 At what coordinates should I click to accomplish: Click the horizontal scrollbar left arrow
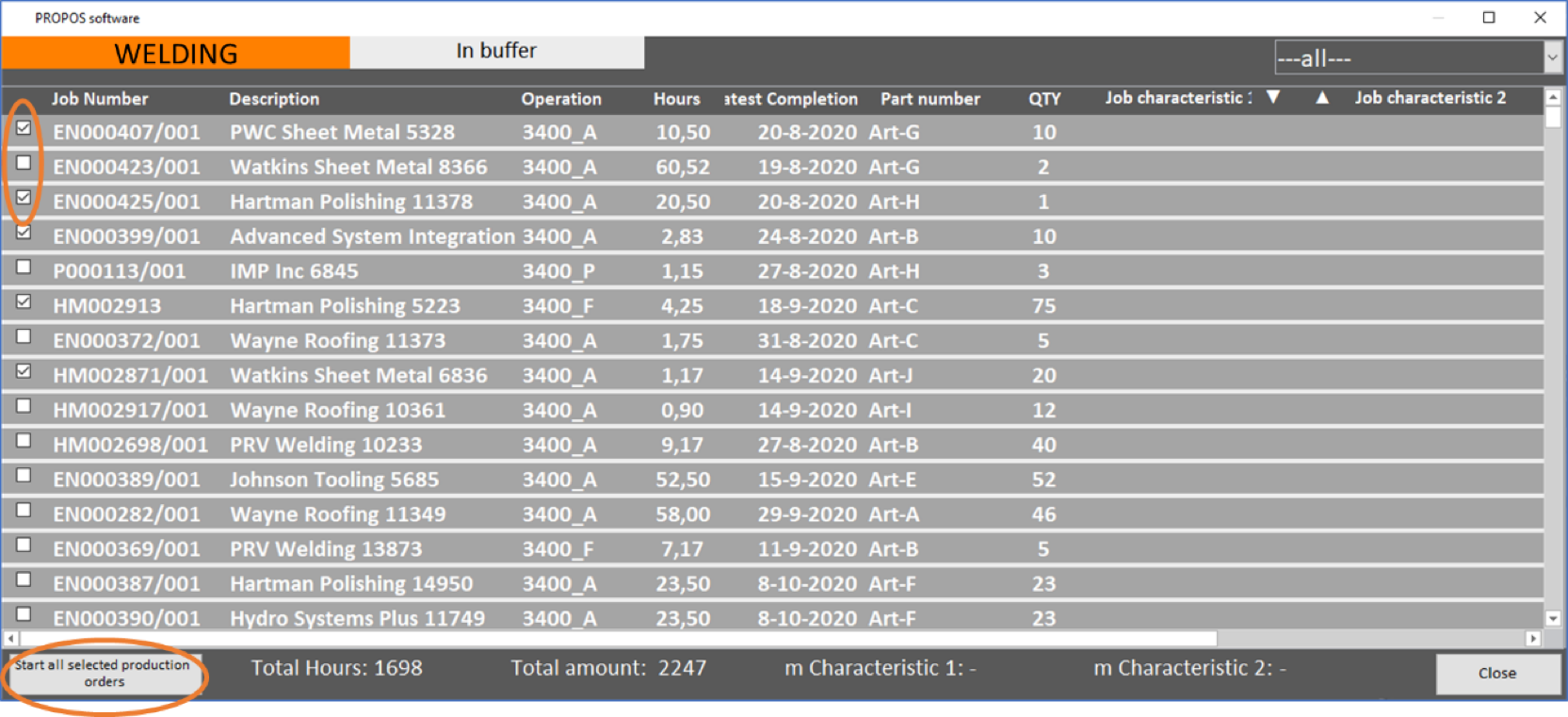pyautogui.click(x=10, y=639)
